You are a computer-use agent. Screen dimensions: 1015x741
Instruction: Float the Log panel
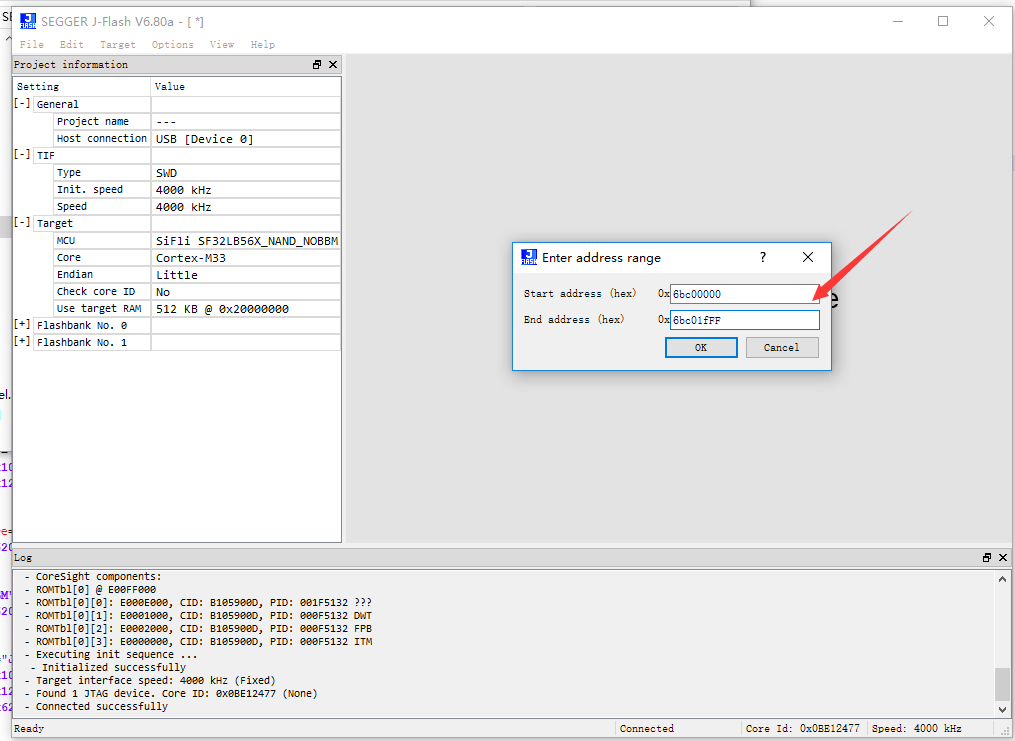pyautogui.click(x=987, y=557)
